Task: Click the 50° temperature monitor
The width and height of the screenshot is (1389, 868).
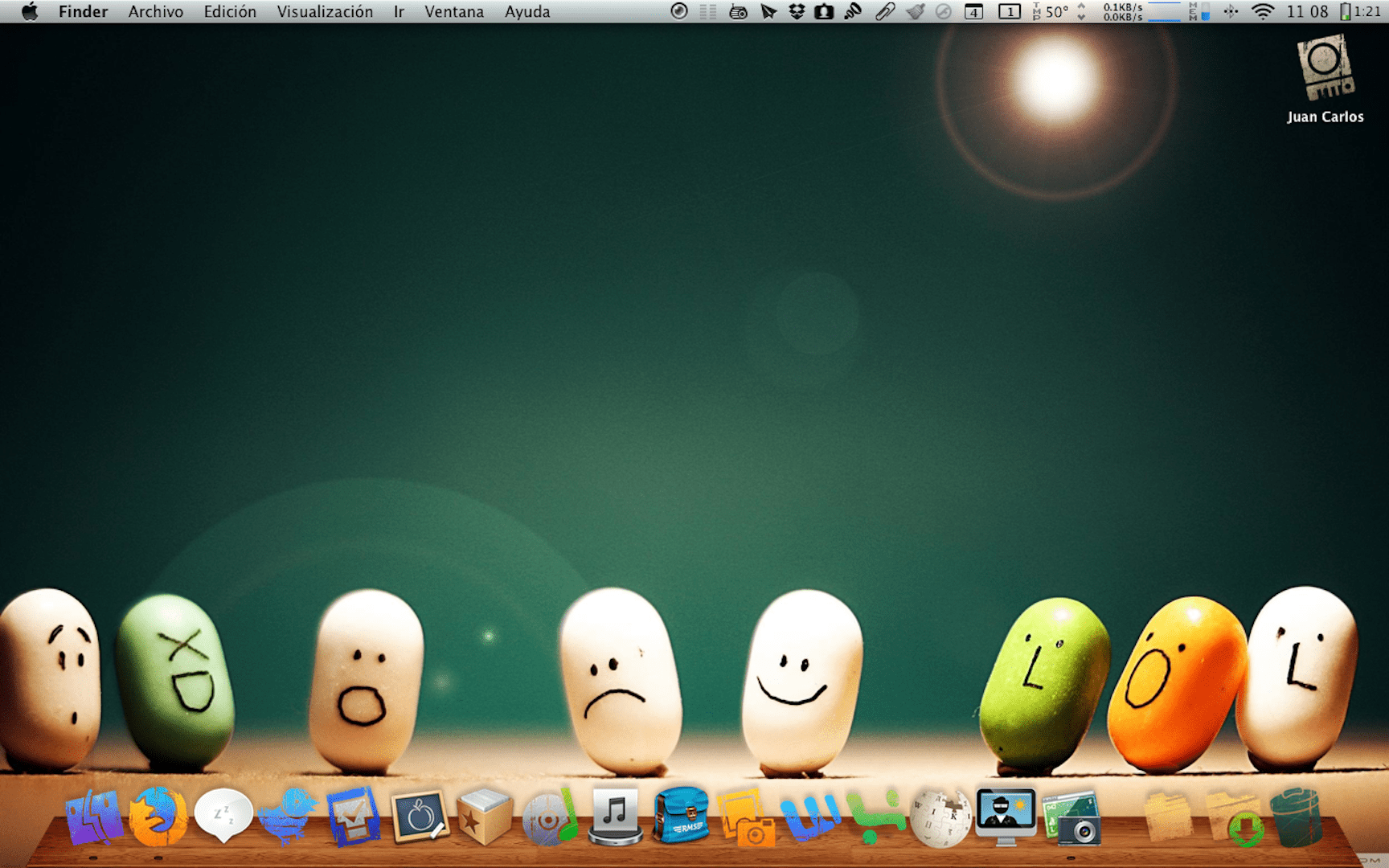Action: click(x=1056, y=11)
